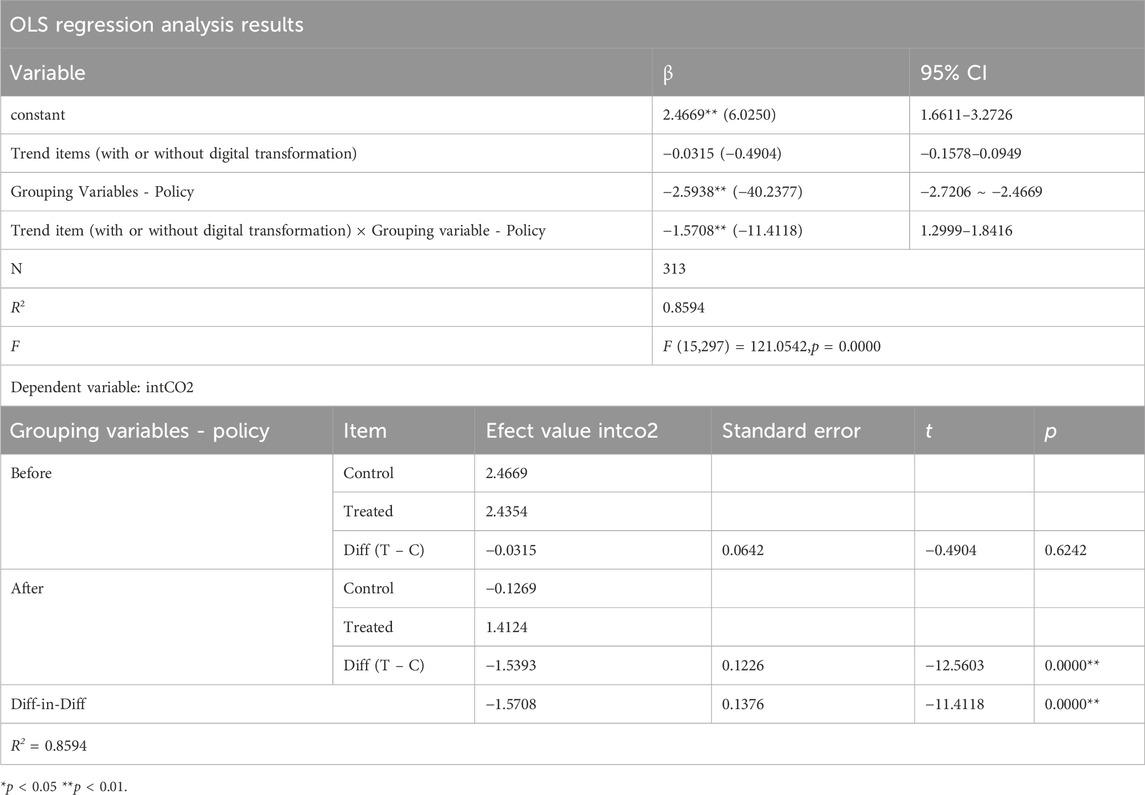Click the coefficient −0.0315 (−0.4904)

click(x=722, y=153)
